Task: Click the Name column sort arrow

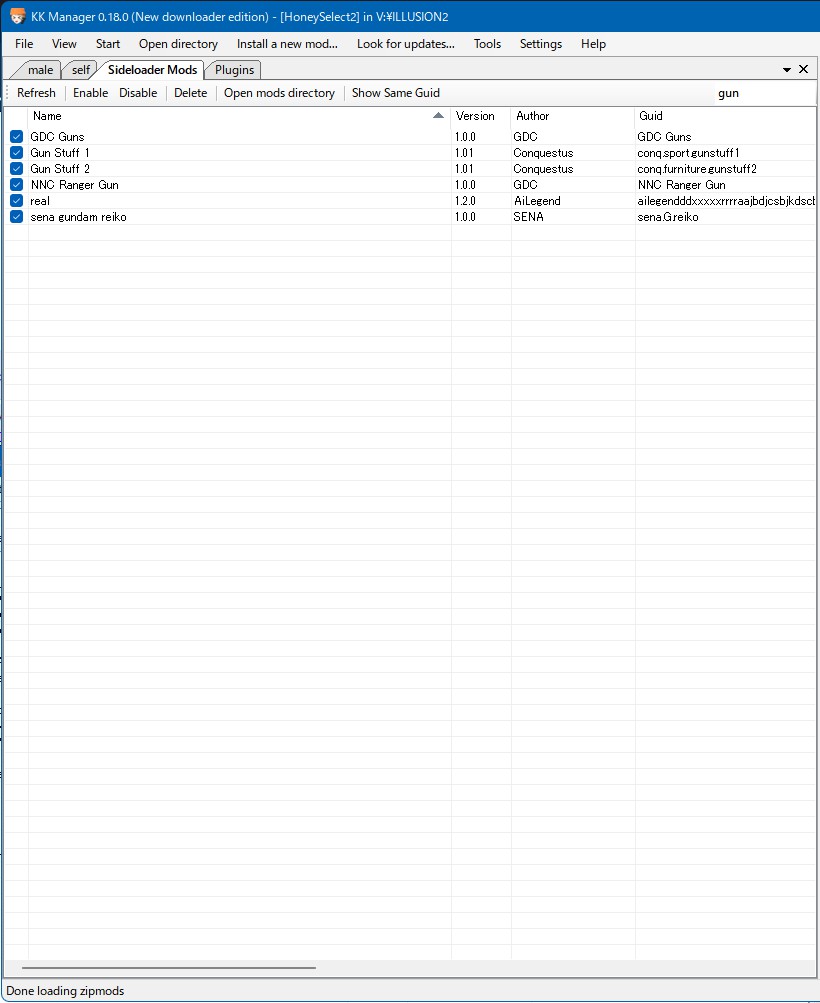Action: tap(438, 115)
